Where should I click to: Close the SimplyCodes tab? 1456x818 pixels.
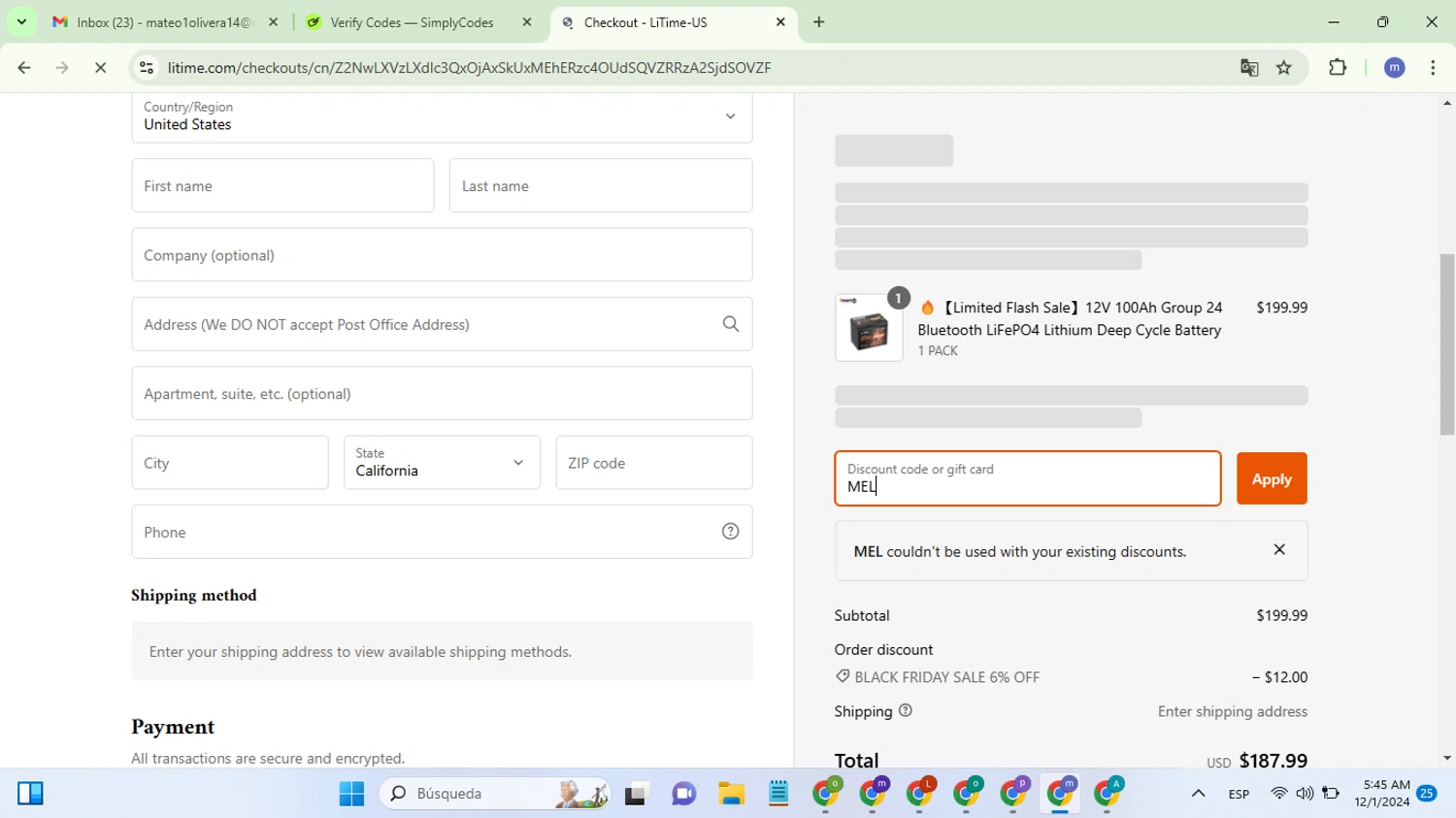(527, 21)
